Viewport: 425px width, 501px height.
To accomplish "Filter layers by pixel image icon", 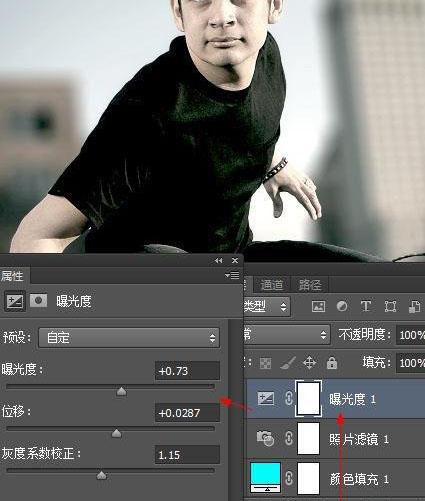I will [x=318, y=306].
